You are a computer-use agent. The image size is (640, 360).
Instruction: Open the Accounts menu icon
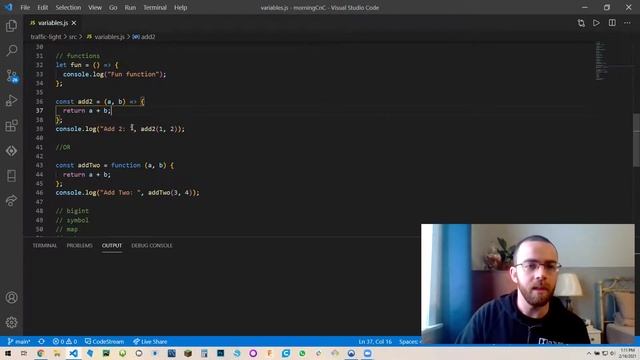(11, 298)
